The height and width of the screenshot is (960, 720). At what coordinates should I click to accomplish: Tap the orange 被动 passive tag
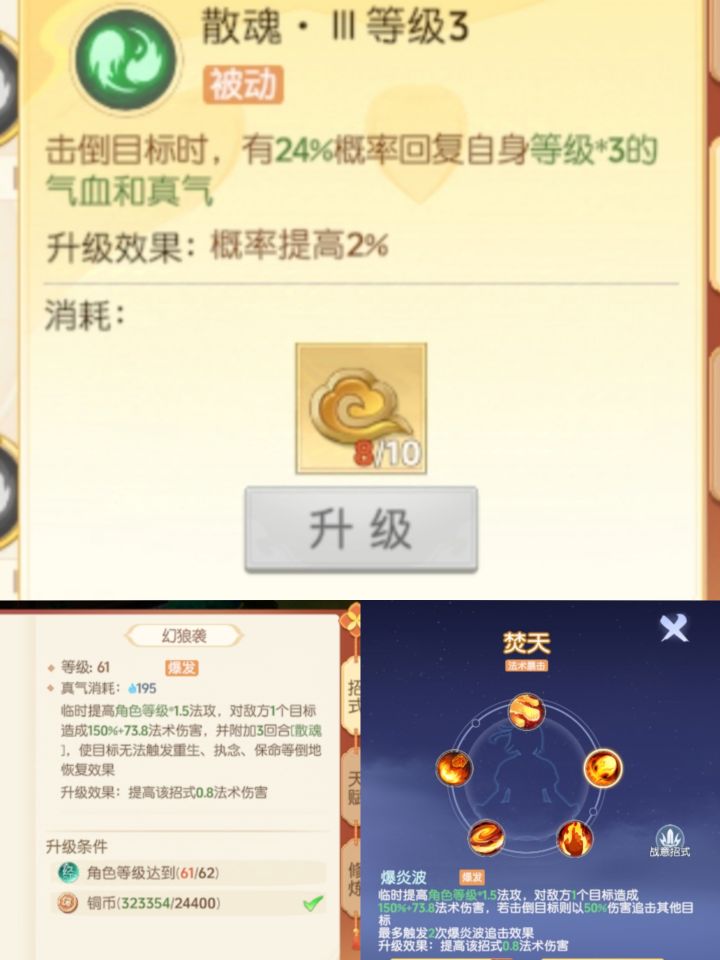click(243, 84)
